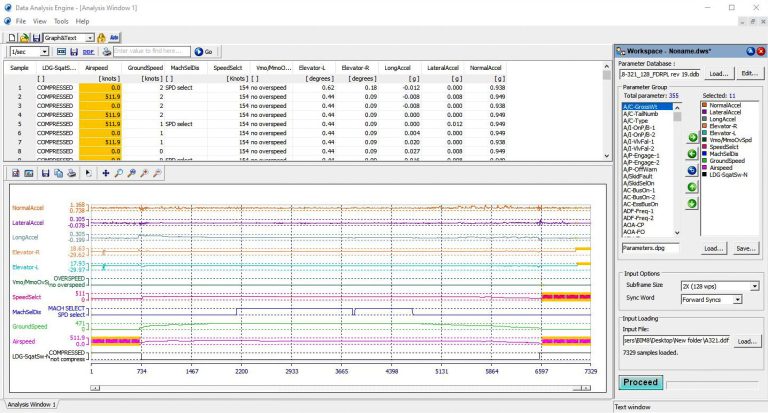Open the Tools menu
Viewport: 768px width, 413px height.
pos(61,22)
